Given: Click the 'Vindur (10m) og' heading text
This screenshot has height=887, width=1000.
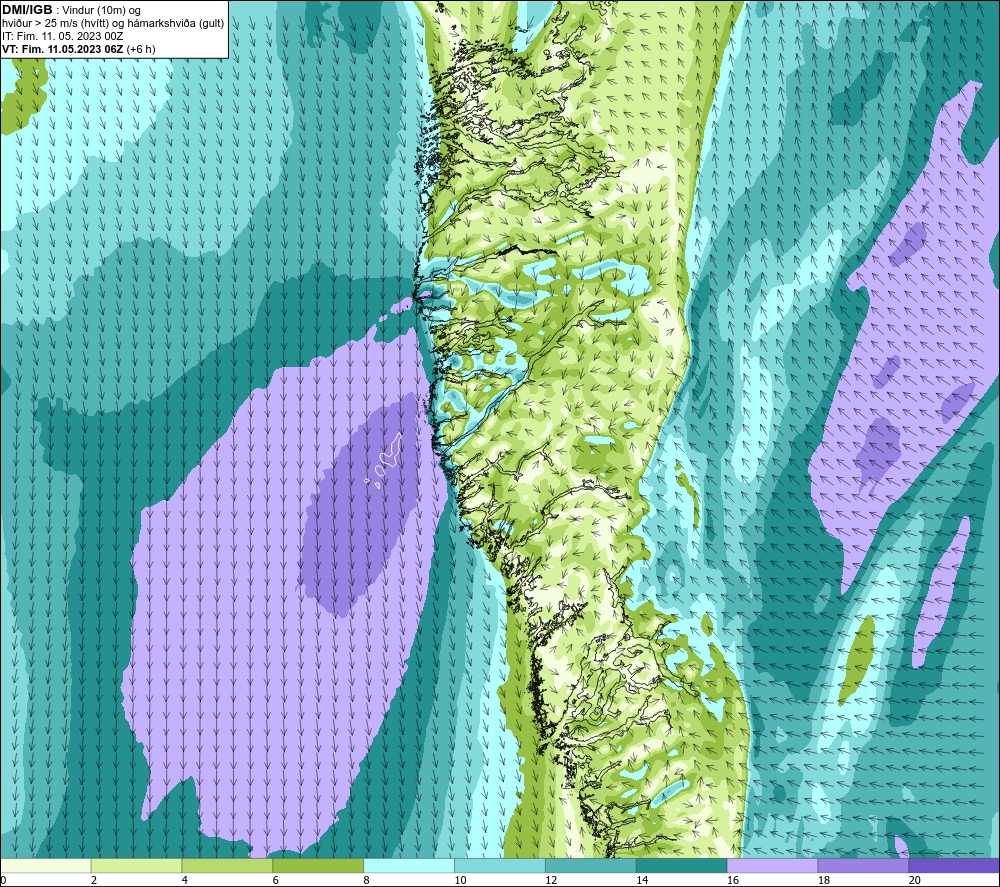Looking at the screenshot, I should (101, 11).
